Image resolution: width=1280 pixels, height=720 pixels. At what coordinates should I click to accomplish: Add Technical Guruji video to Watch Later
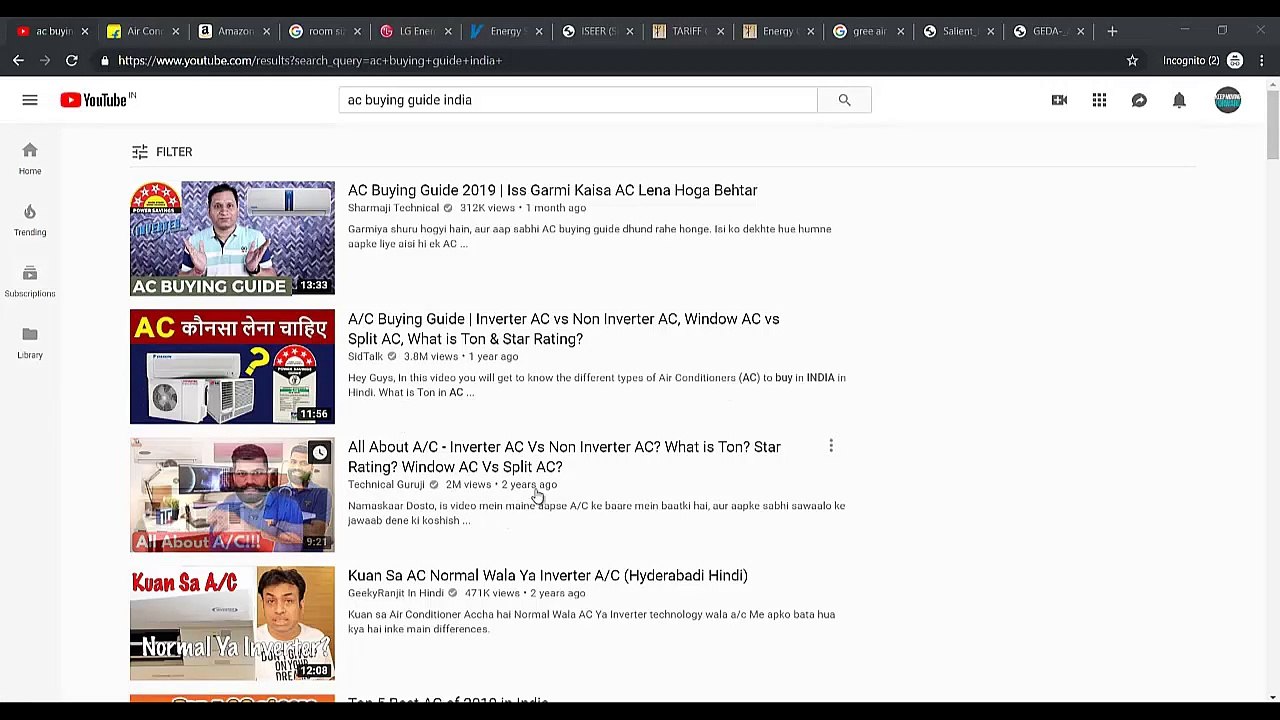pyautogui.click(x=319, y=453)
